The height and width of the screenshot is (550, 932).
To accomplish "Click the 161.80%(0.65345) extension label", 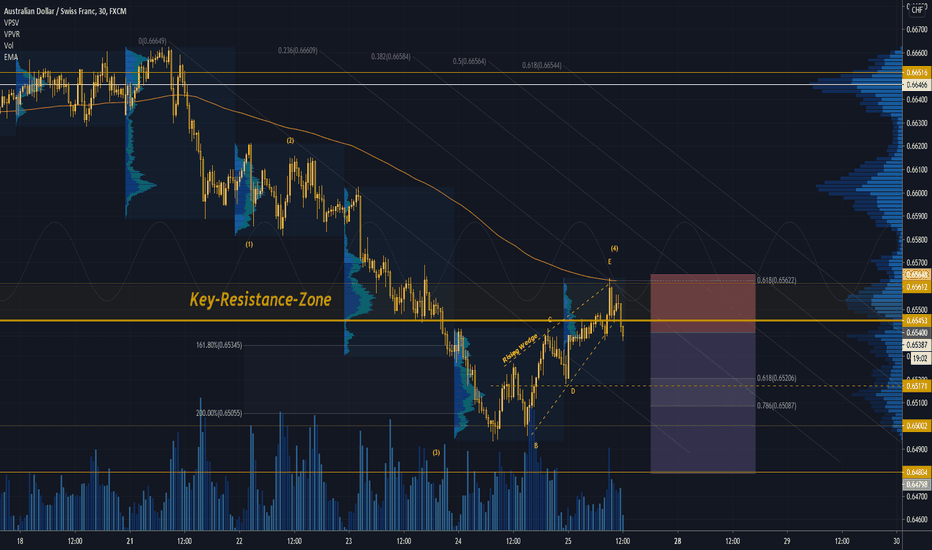I will (219, 345).
